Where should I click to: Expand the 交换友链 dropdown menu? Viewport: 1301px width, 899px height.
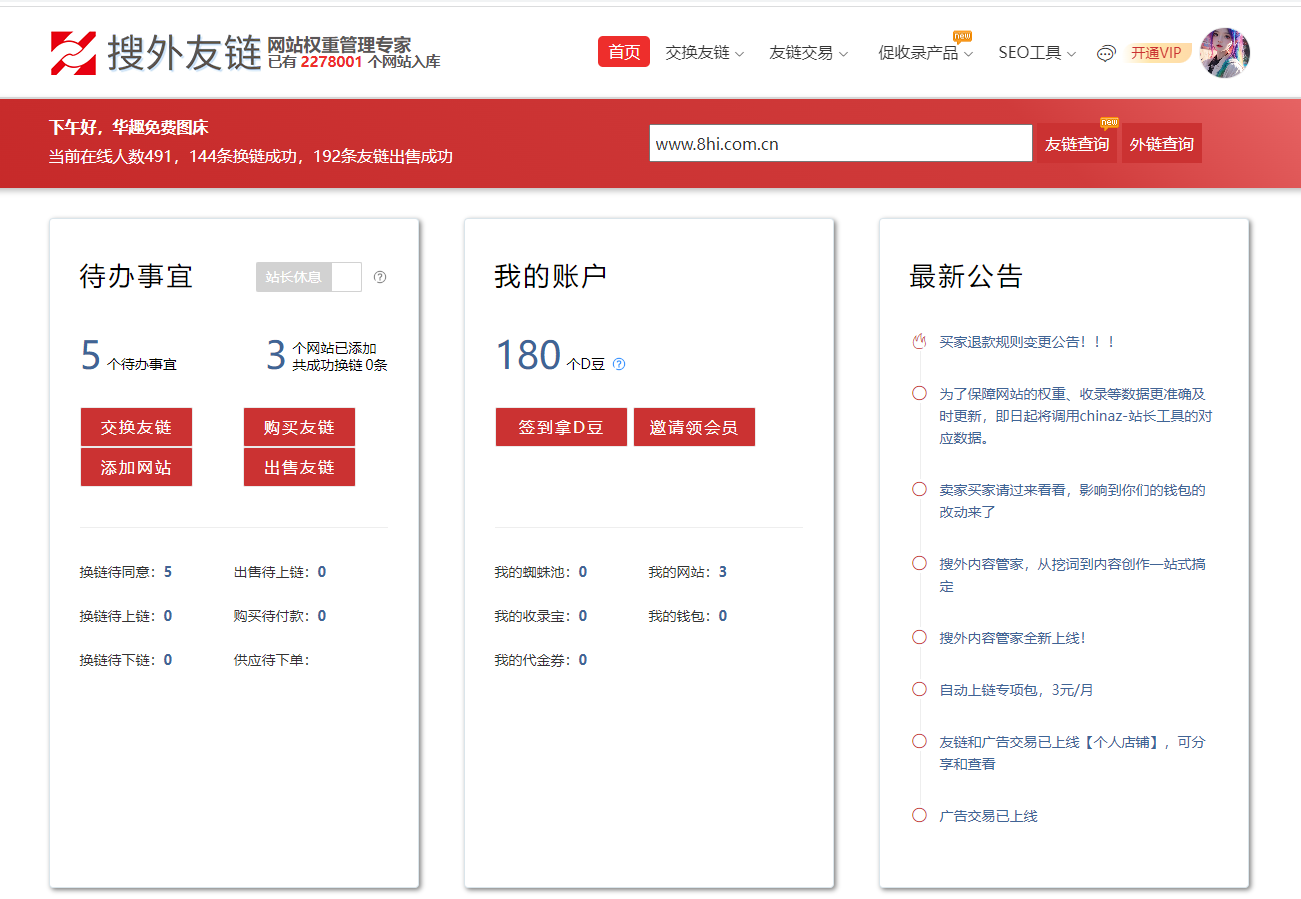[705, 53]
